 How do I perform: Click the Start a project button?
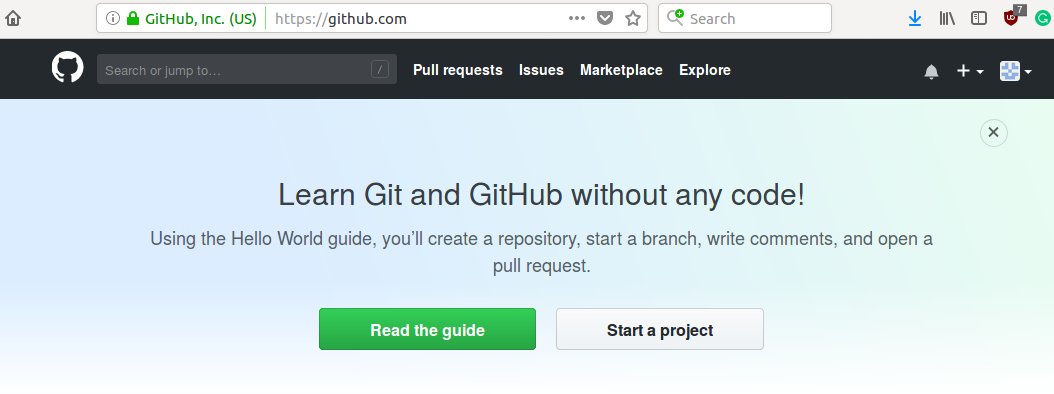[659, 329]
